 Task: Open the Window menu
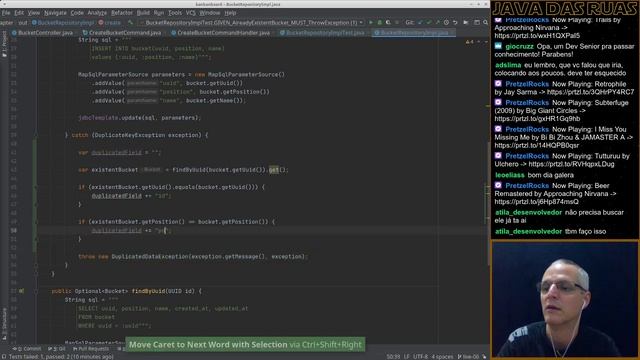pyautogui.click(x=209, y=13)
